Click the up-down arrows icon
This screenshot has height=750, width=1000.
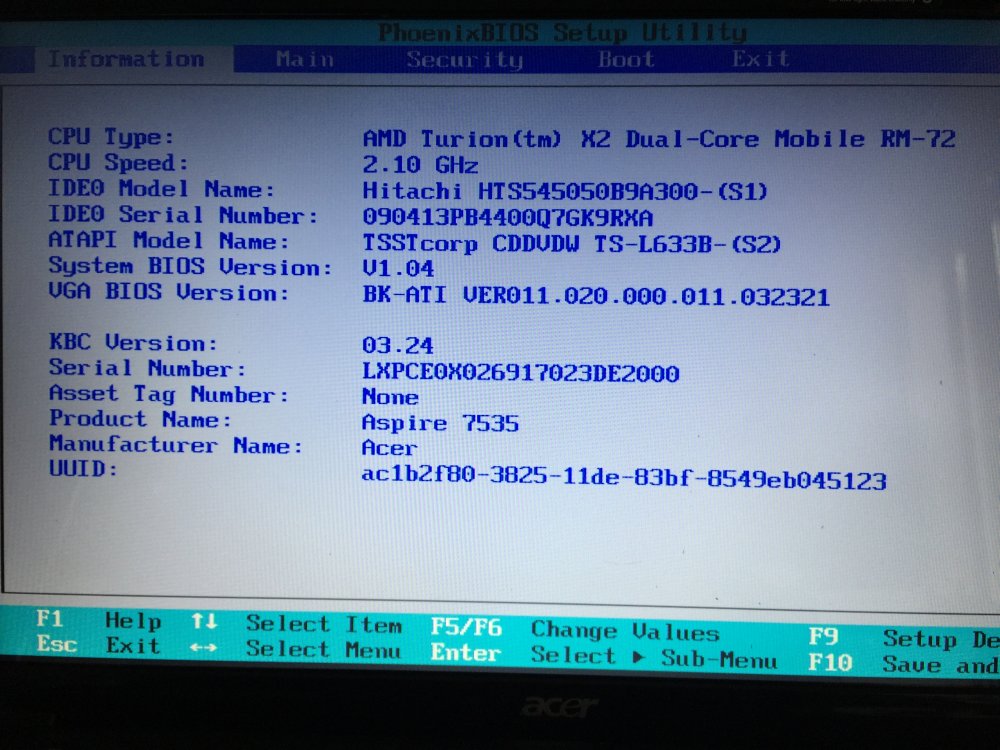point(204,621)
